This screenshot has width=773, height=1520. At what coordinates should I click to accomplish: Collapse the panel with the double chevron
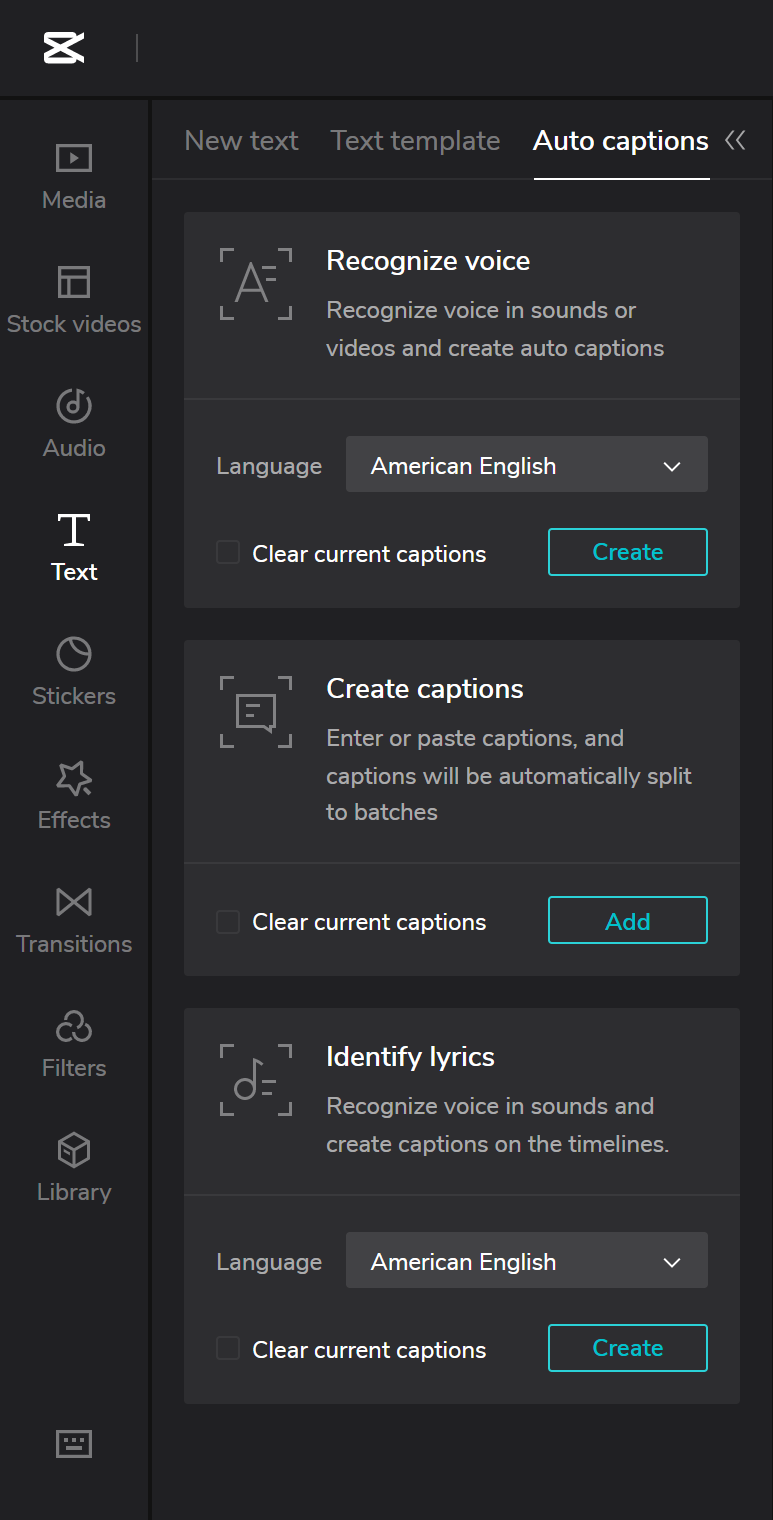[735, 141]
